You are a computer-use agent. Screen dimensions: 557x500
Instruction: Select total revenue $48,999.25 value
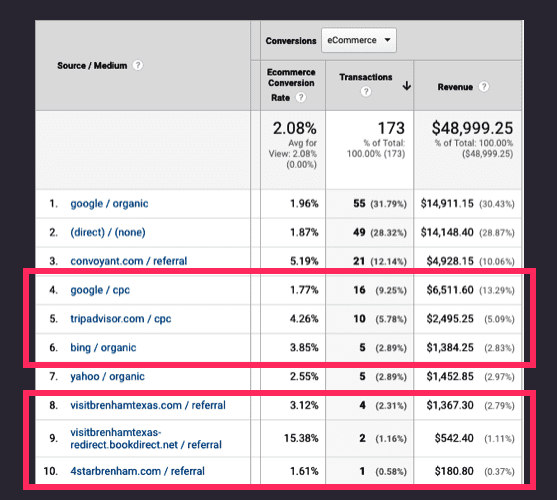click(x=472, y=128)
